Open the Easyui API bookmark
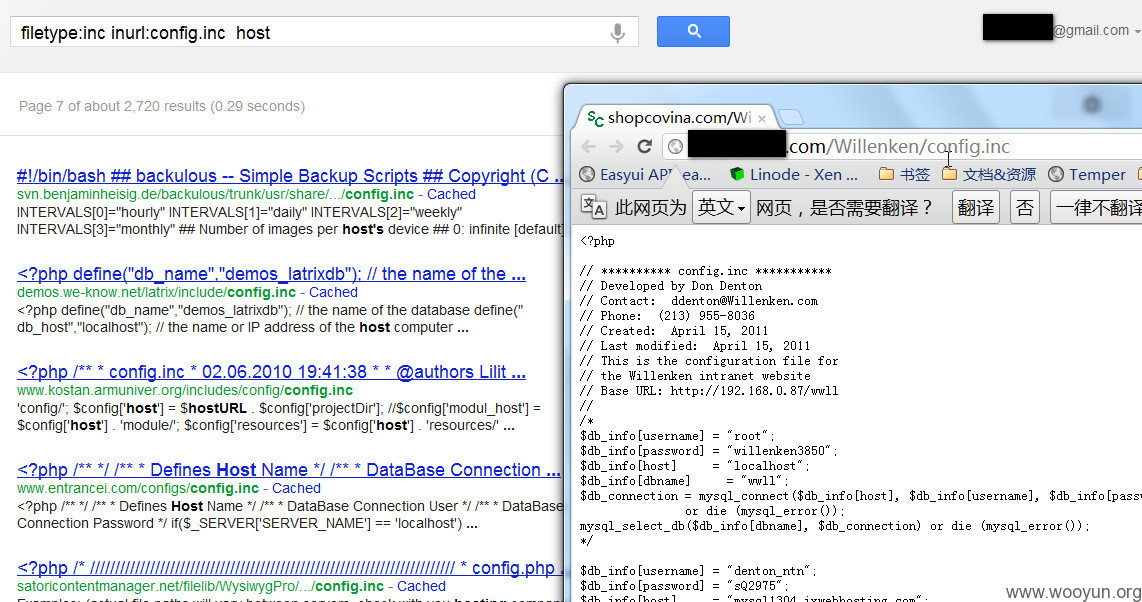The height and width of the screenshot is (602, 1142). click(x=645, y=175)
